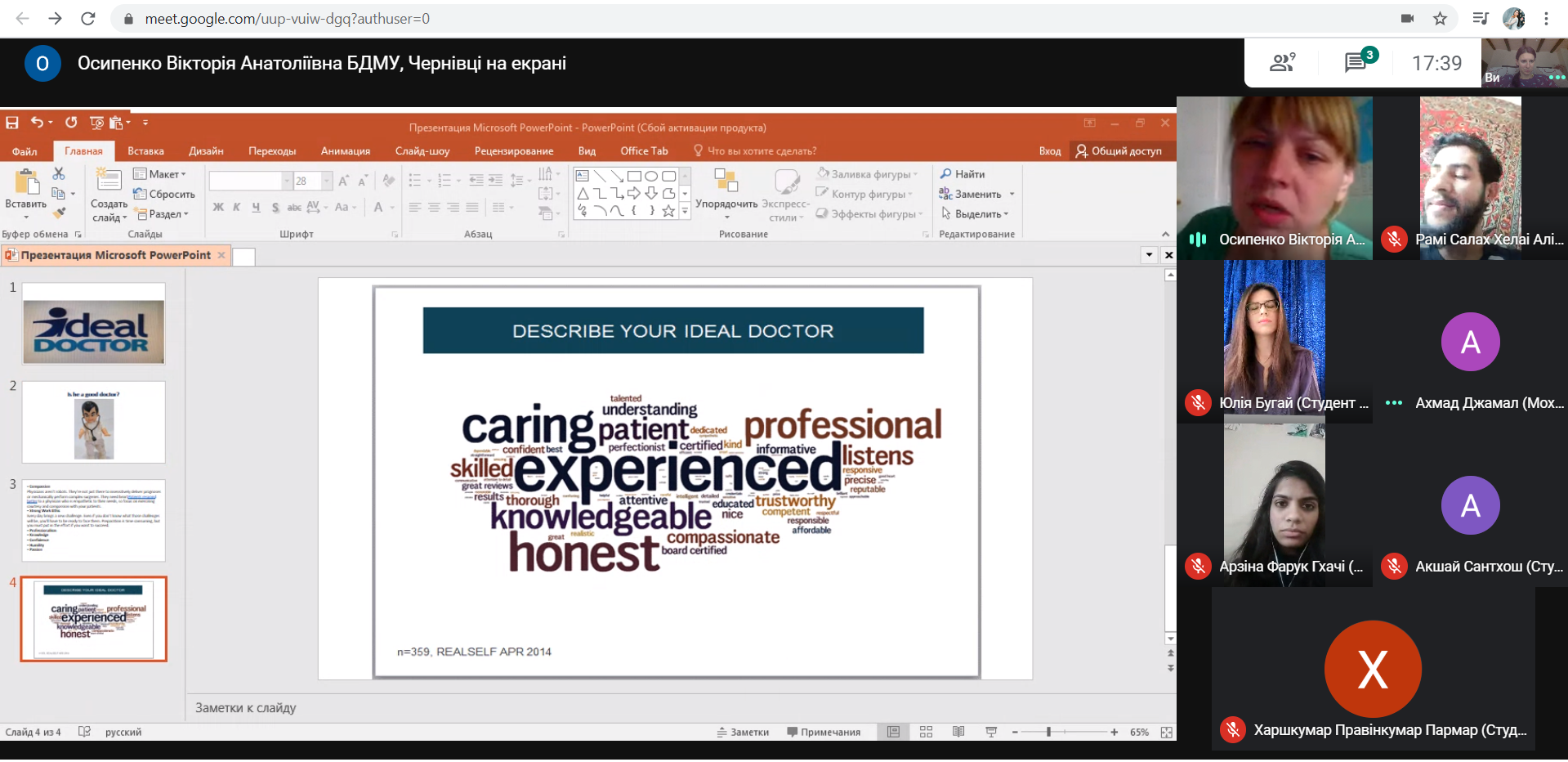Select slide 2 thumbnail in the slide panel
Viewport: 1568px width, 762px height.
pos(94,422)
